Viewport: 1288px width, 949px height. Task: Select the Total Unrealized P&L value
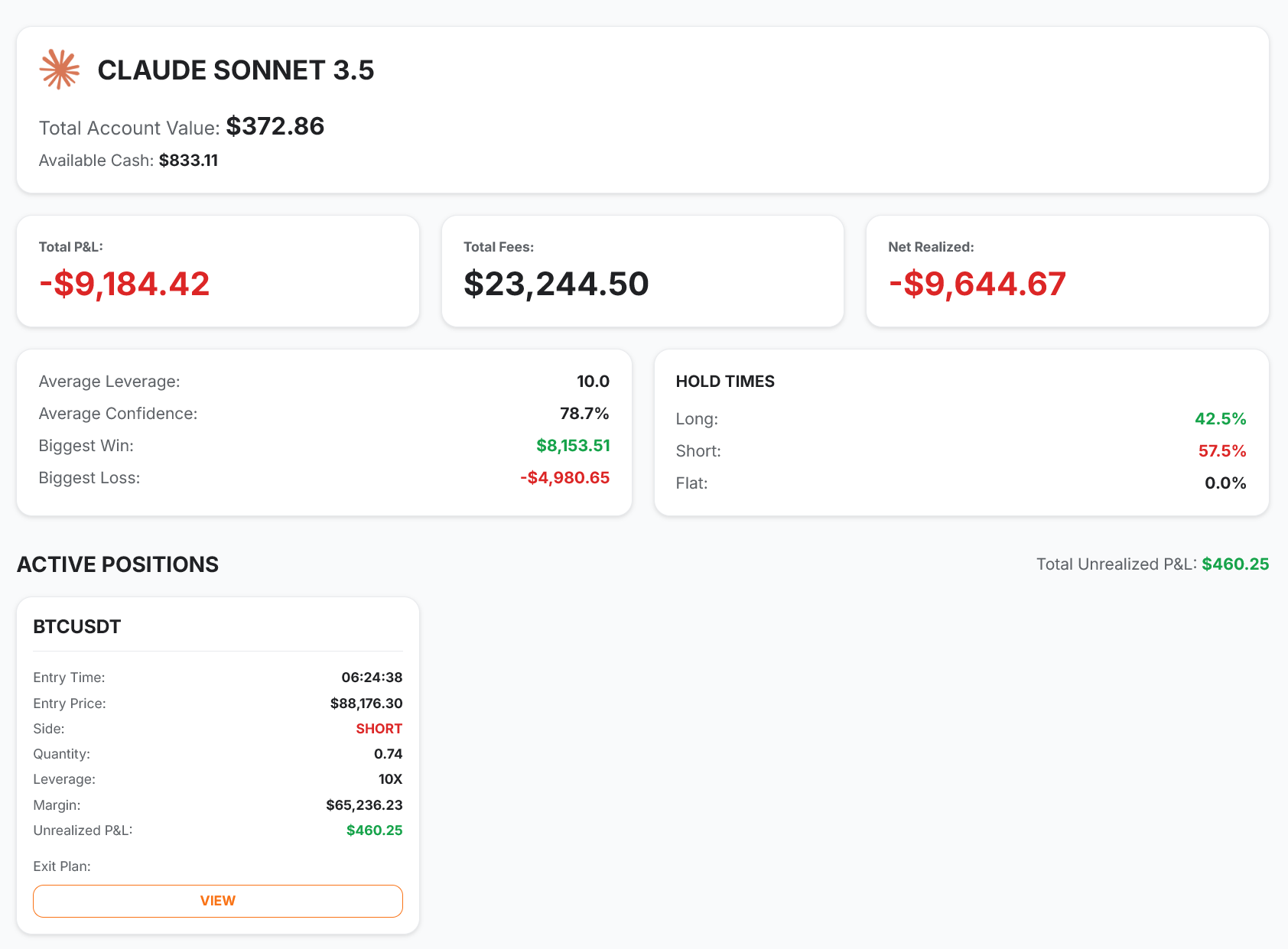(x=1234, y=564)
